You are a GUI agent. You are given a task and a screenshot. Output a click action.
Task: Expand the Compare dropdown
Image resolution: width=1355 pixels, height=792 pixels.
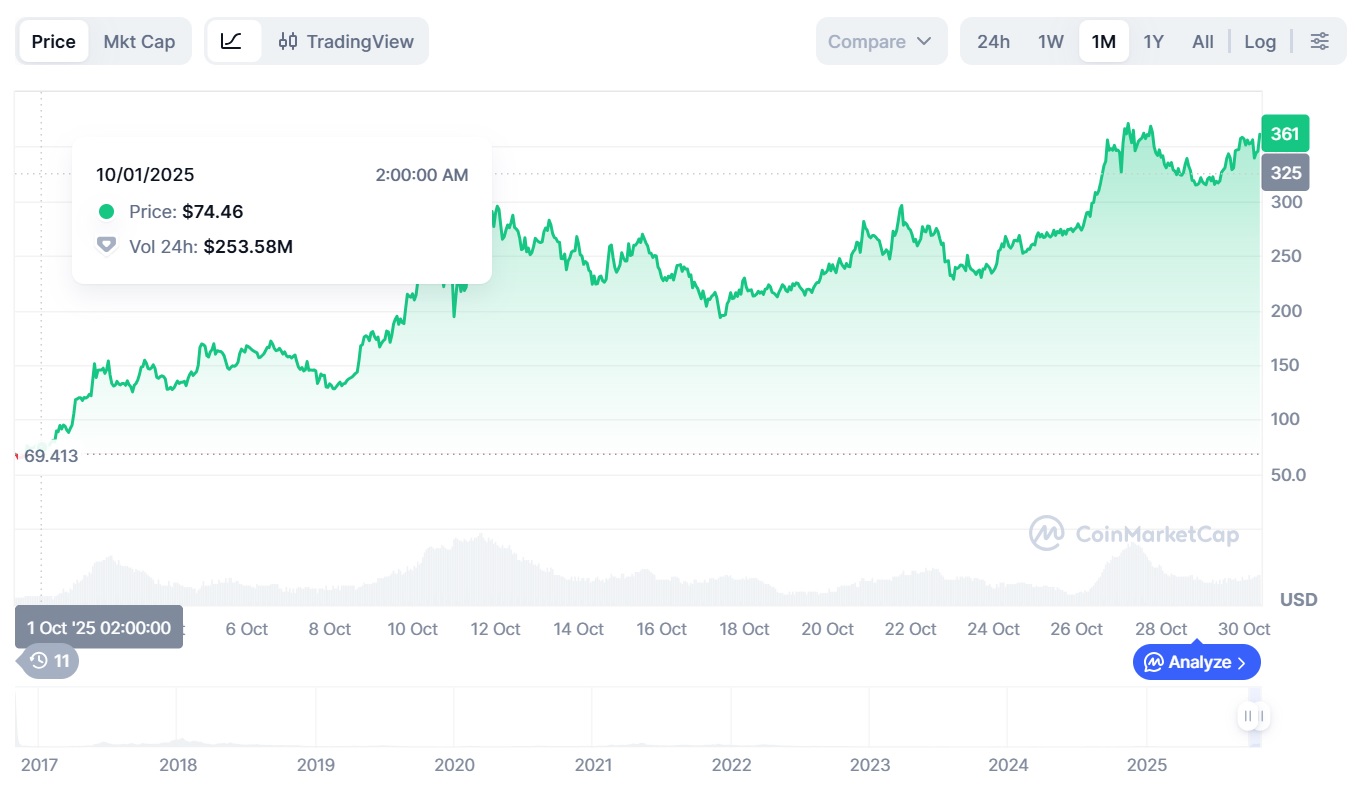(880, 41)
